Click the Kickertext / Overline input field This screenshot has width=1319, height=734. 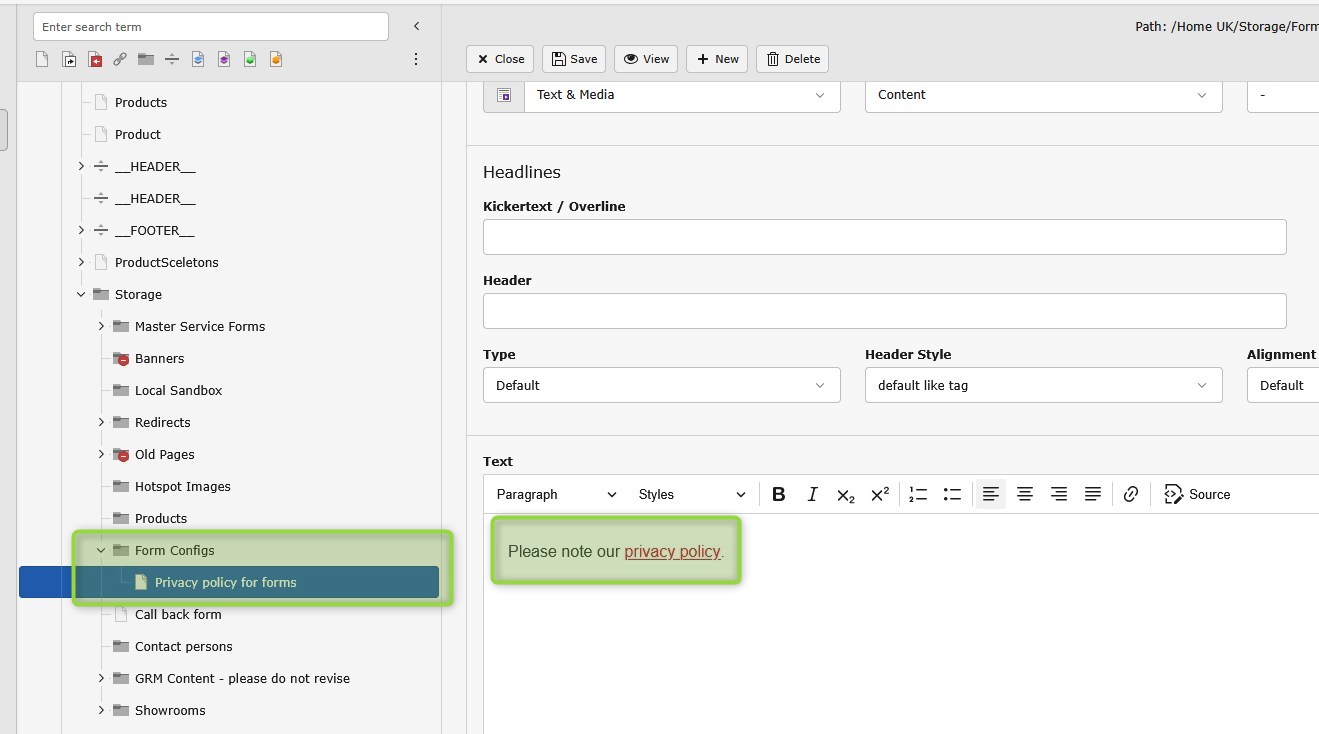click(x=884, y=237)
